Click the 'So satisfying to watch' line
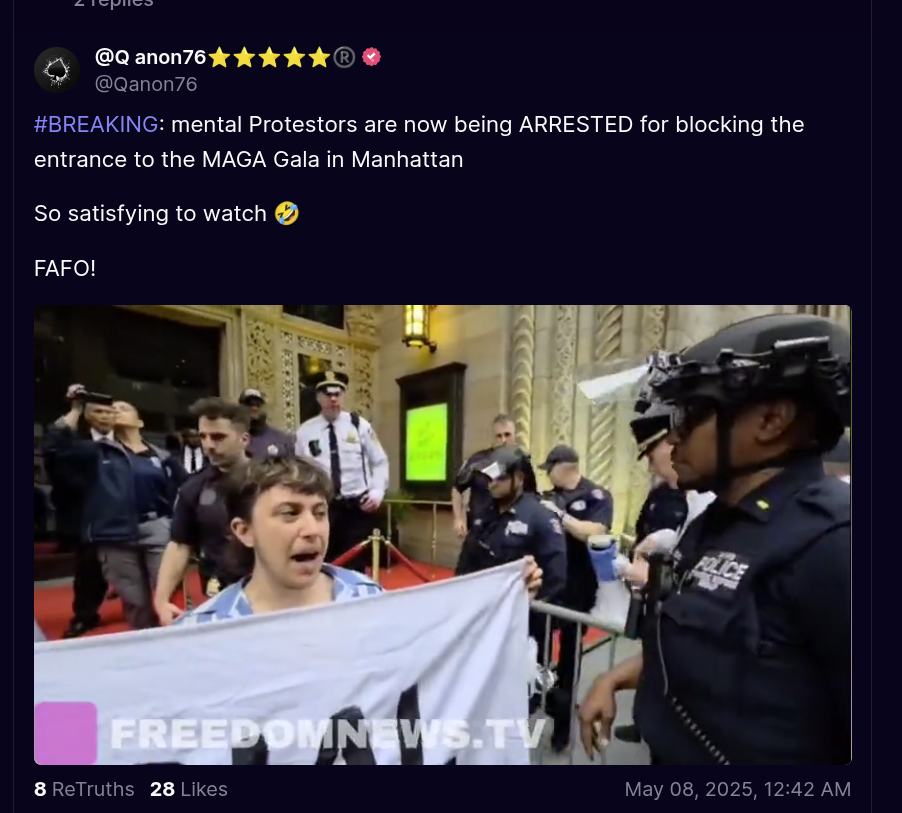902x813 pixels. click(x=150, y=213)
